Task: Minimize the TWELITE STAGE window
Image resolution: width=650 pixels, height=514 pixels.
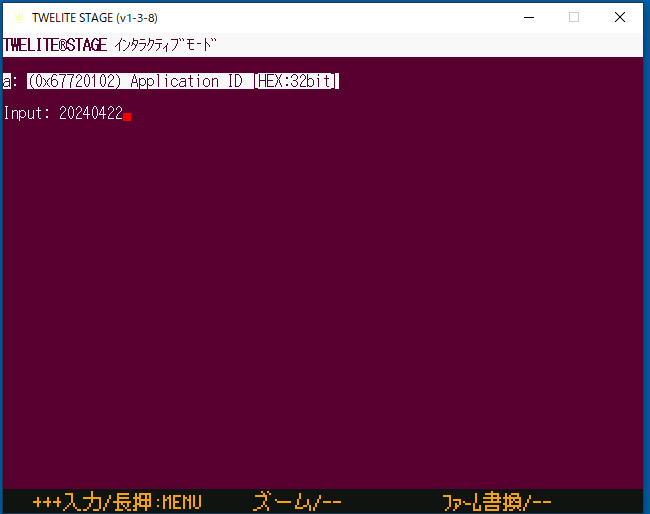Action: (x=529, y=17)
